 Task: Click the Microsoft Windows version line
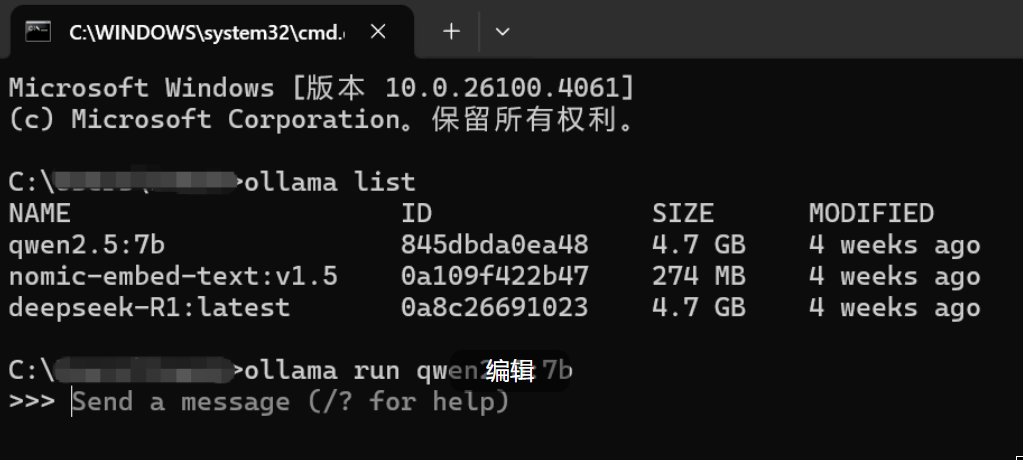point(321,88)
